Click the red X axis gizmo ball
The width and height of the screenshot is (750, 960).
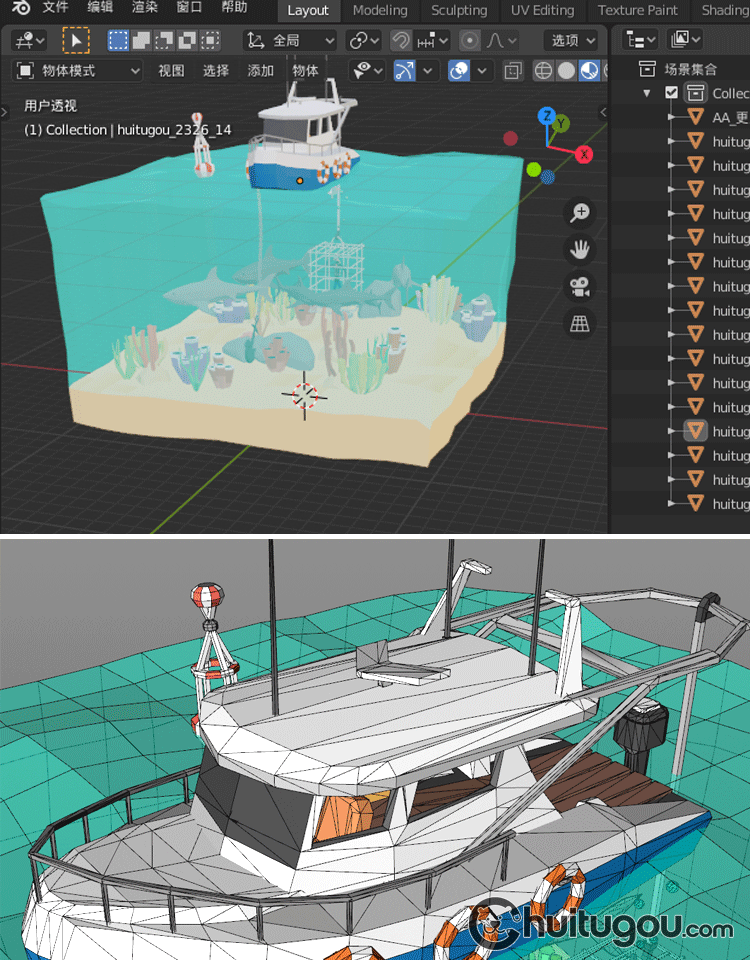tap(584, 154)
